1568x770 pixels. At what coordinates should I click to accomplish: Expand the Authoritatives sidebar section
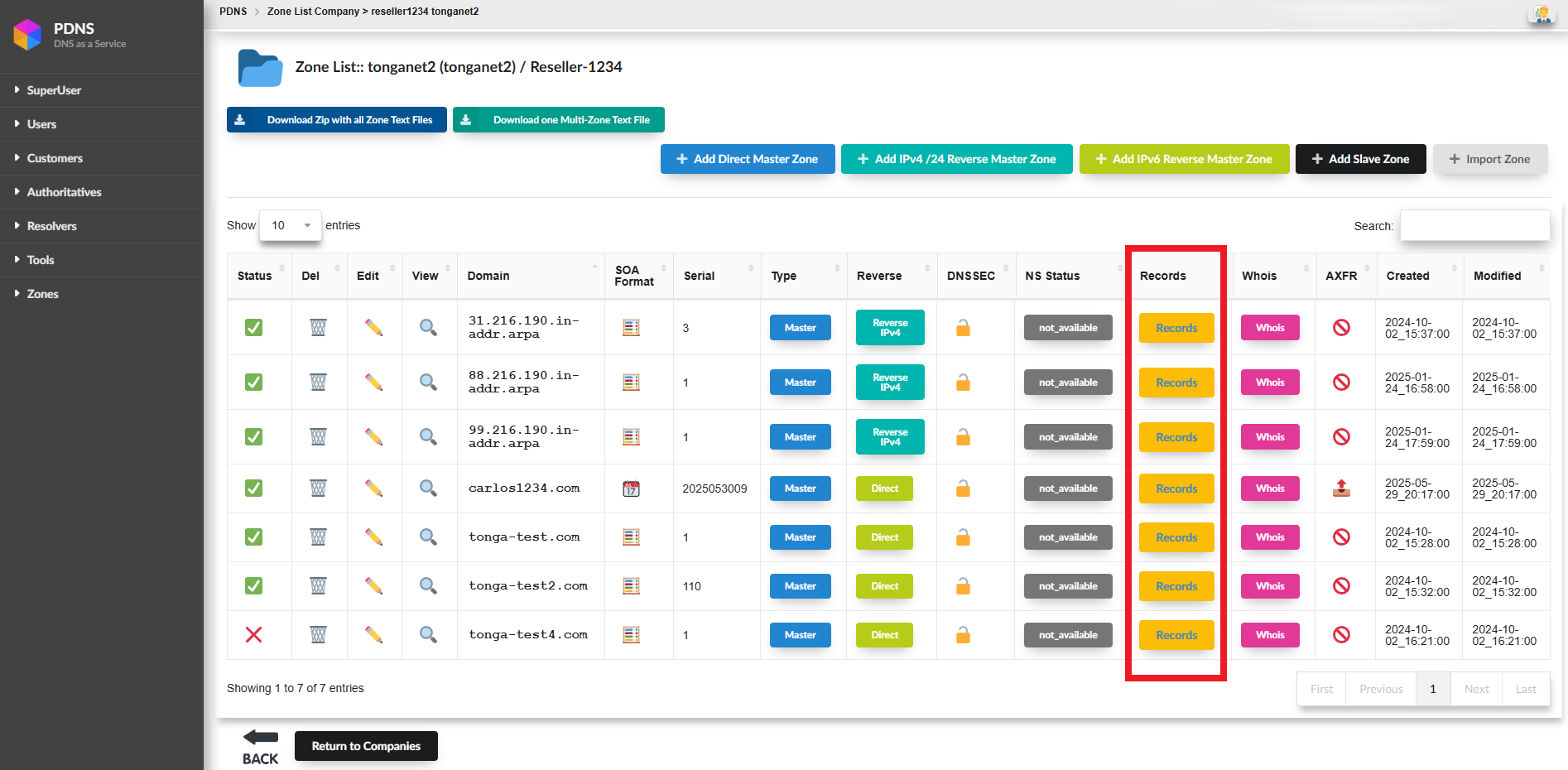pos(64,192)
